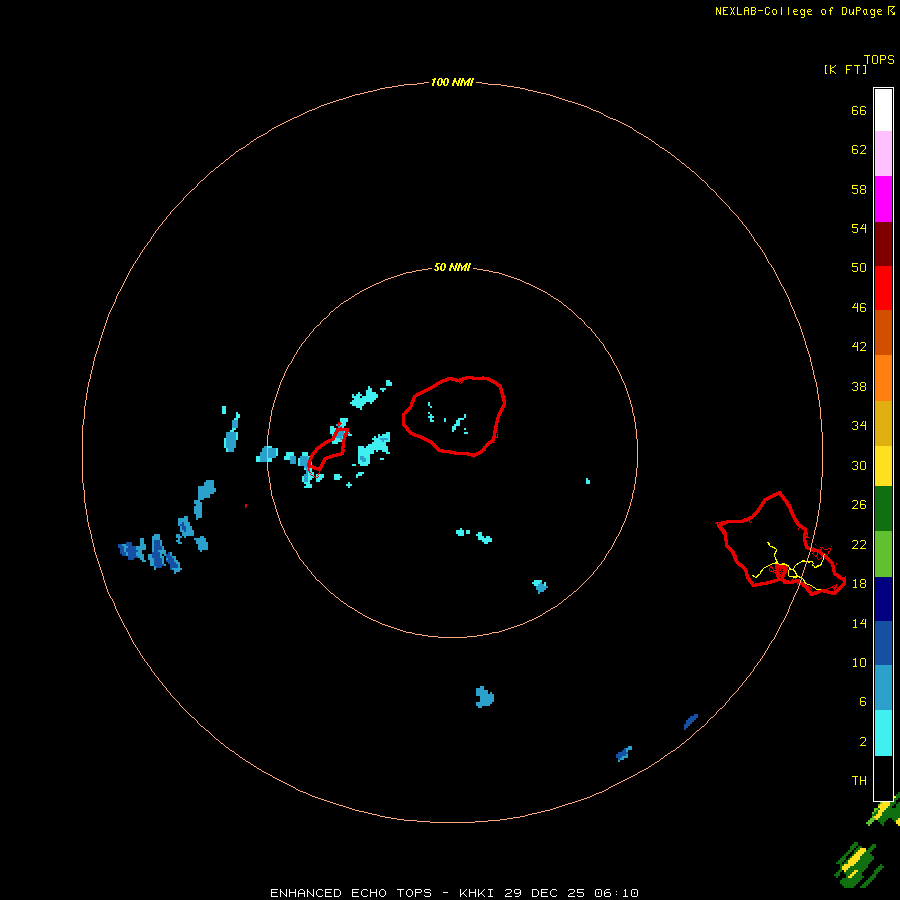The image size is (900, 900).
Task: Click the 42 value on the legend
Action: click(859, 347)
